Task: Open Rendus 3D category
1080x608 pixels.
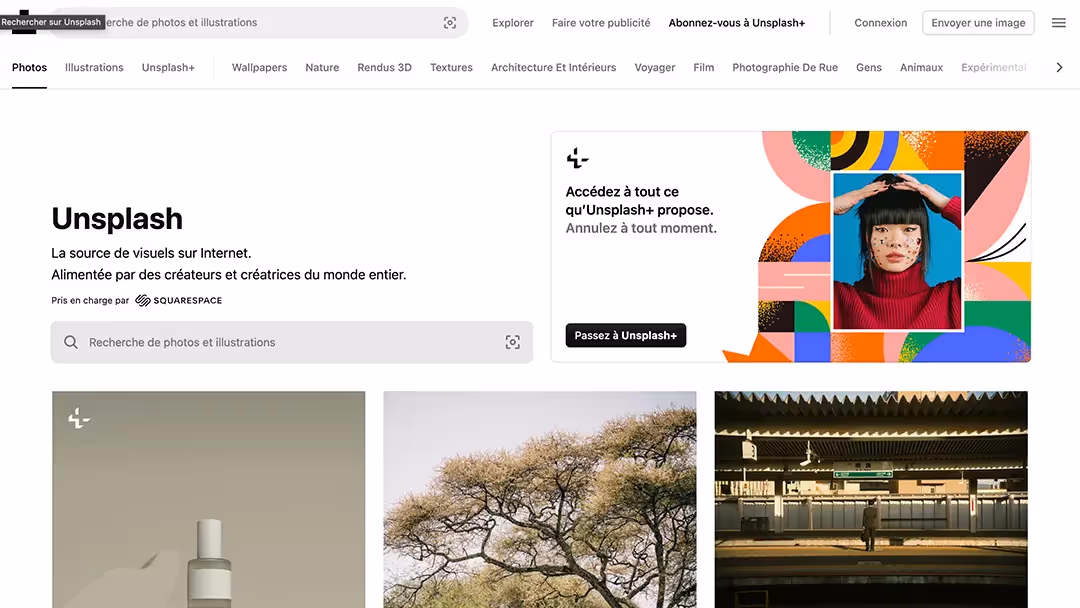Action: coord(384,67)
